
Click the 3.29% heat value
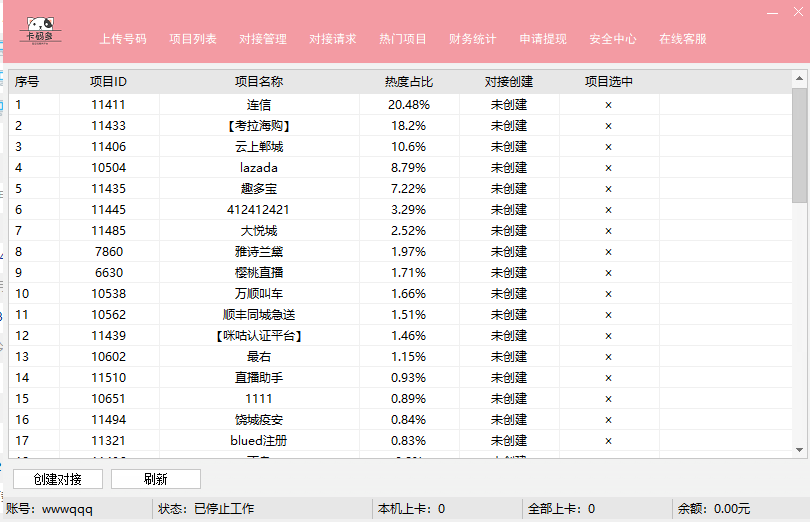[409, 210]
